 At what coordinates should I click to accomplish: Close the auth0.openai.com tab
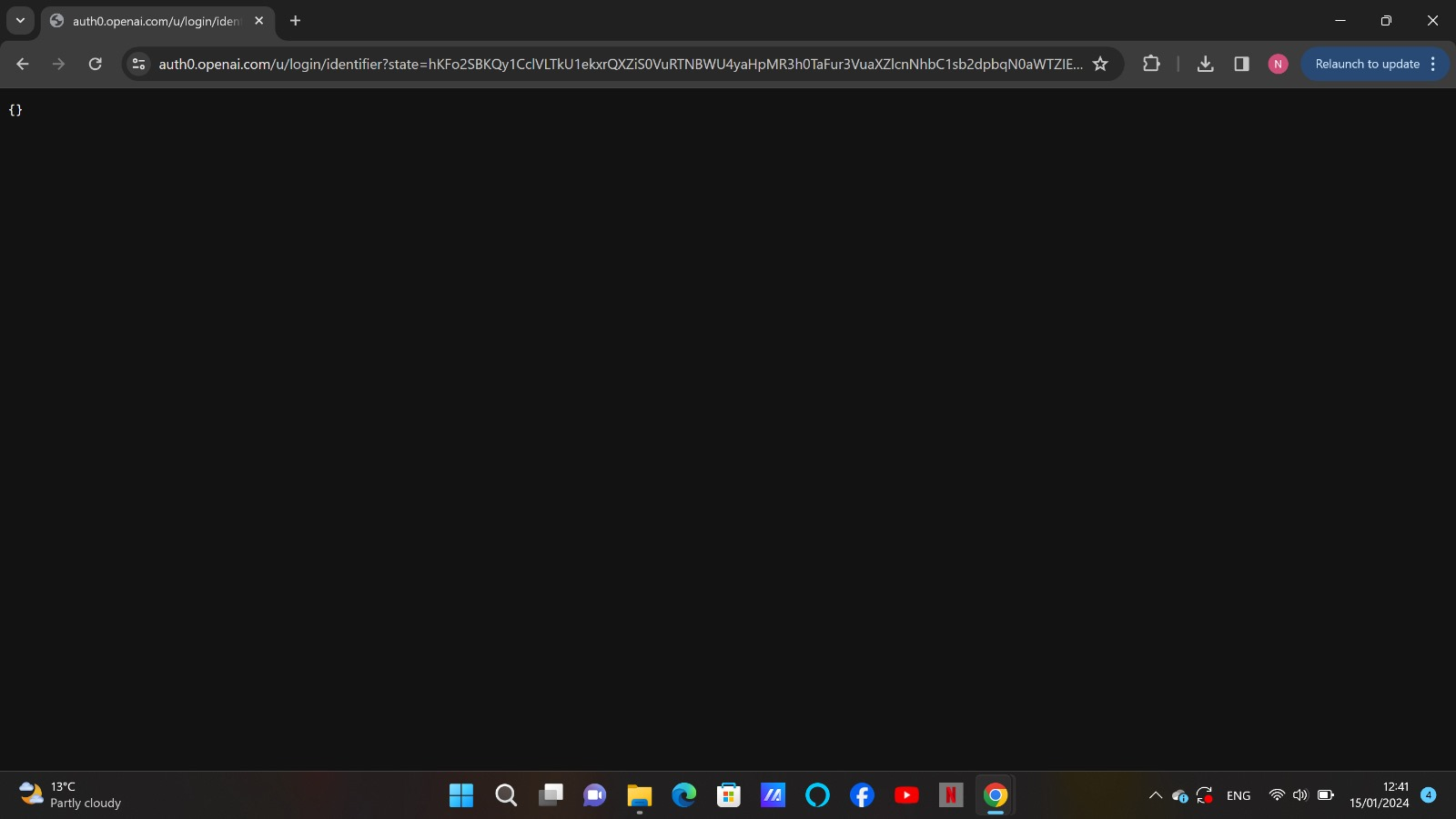(x=259, y=20)
